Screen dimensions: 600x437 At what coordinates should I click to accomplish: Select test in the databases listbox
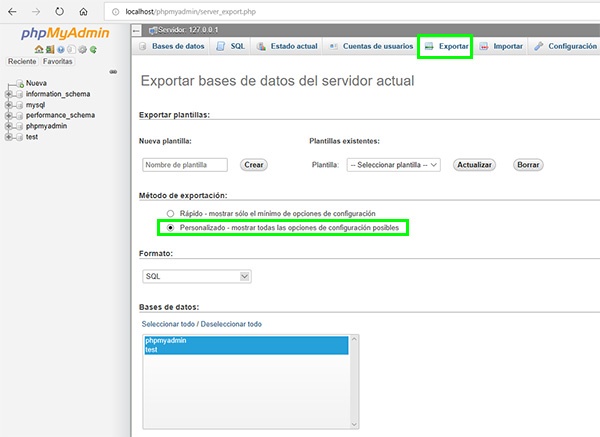point(246,350)
